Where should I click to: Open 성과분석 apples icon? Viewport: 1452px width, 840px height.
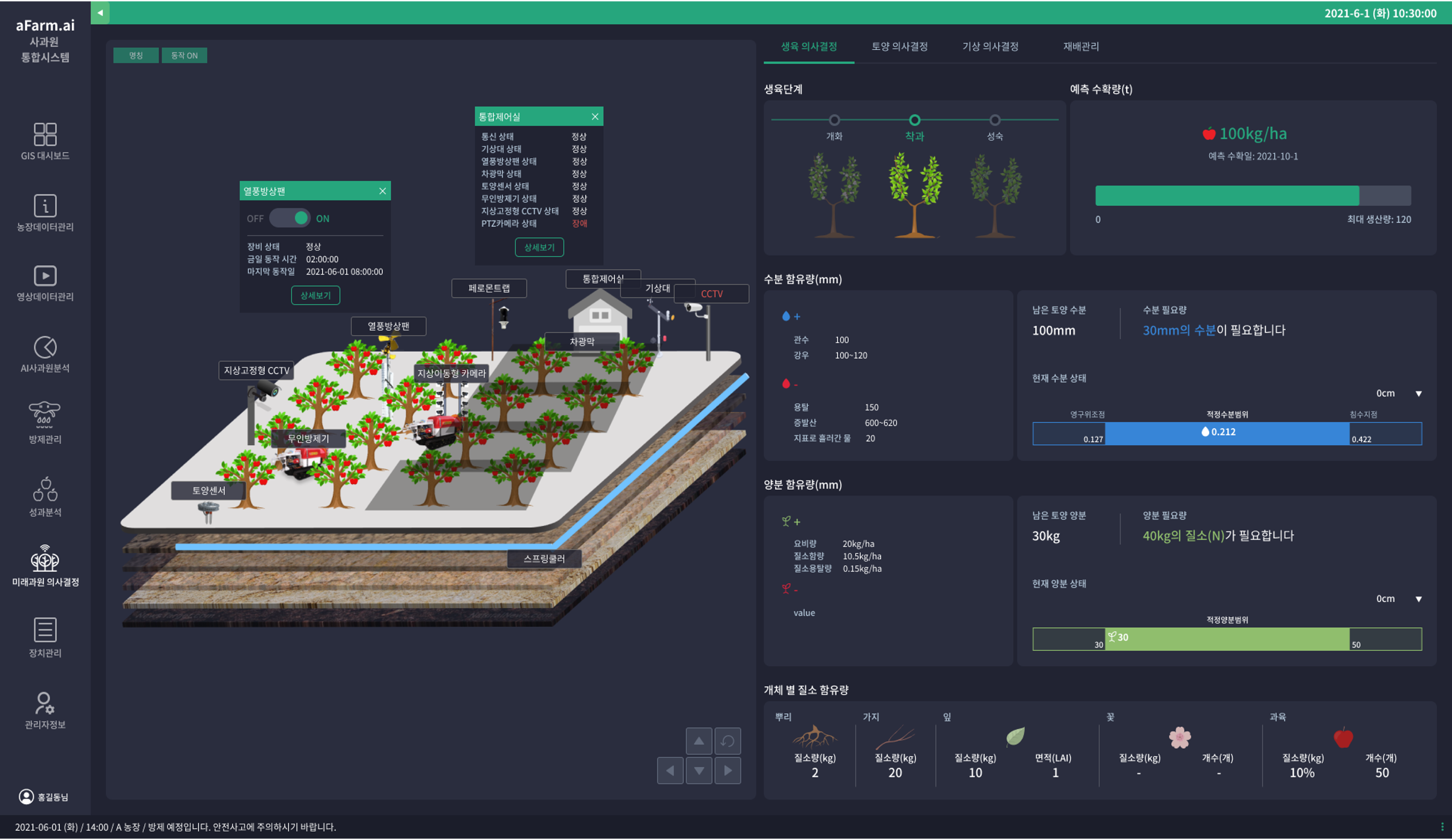point(45,490)
